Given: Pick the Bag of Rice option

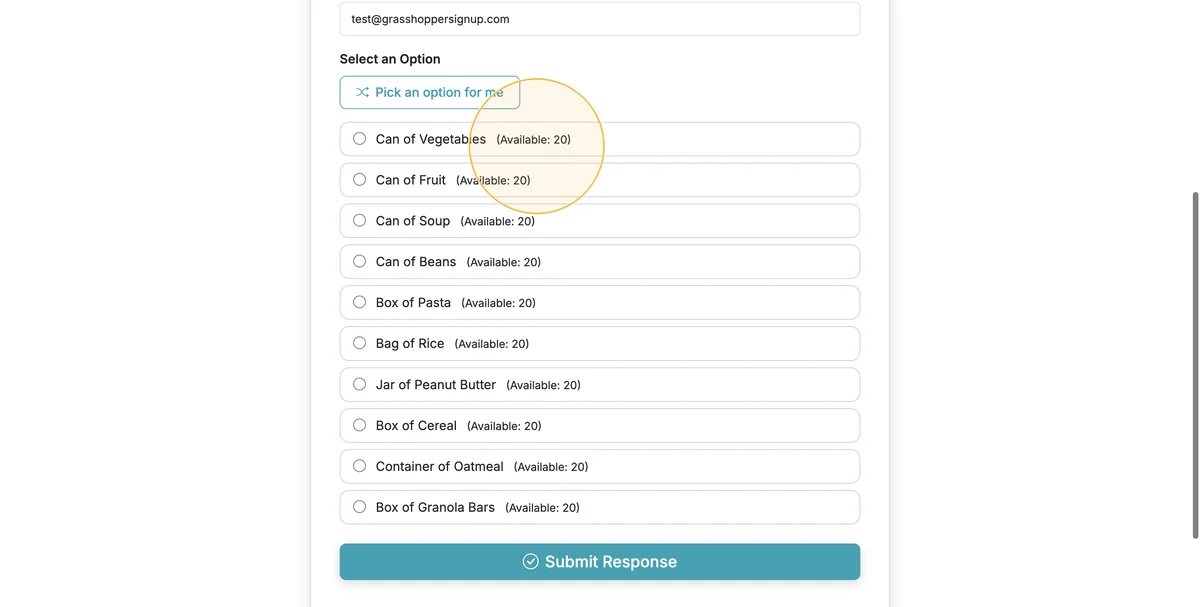Looking at the screenshot, I should click(360, 343).
